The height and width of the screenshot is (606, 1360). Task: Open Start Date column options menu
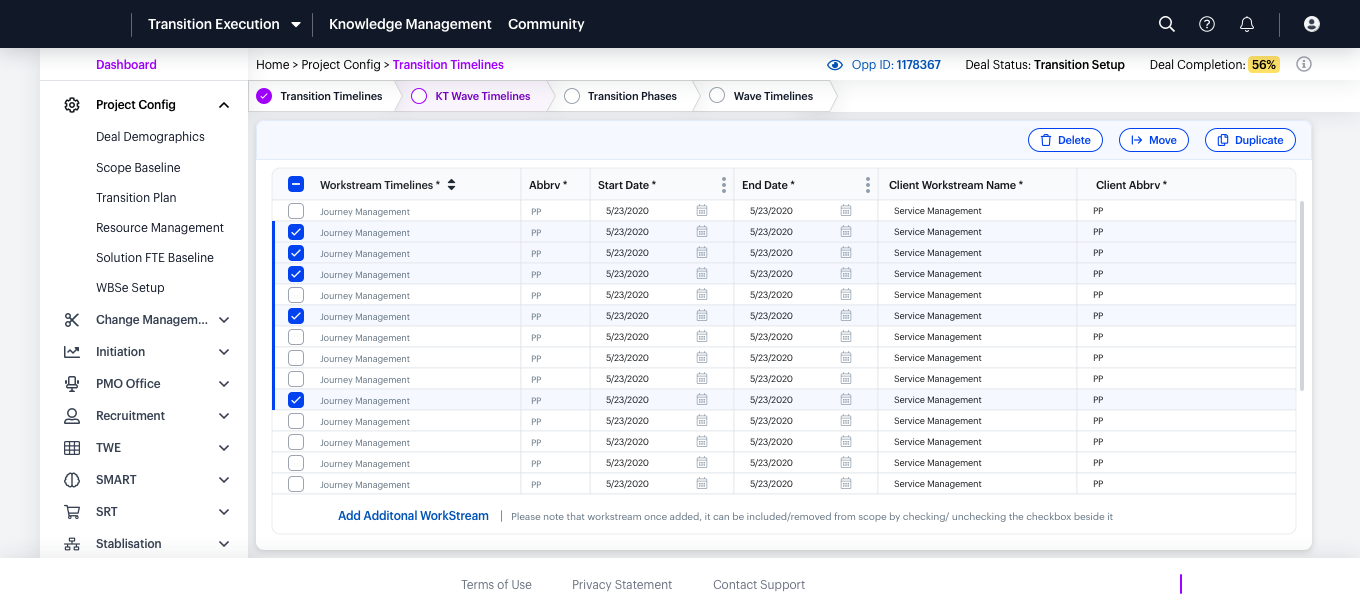click(x=724, y=185)
